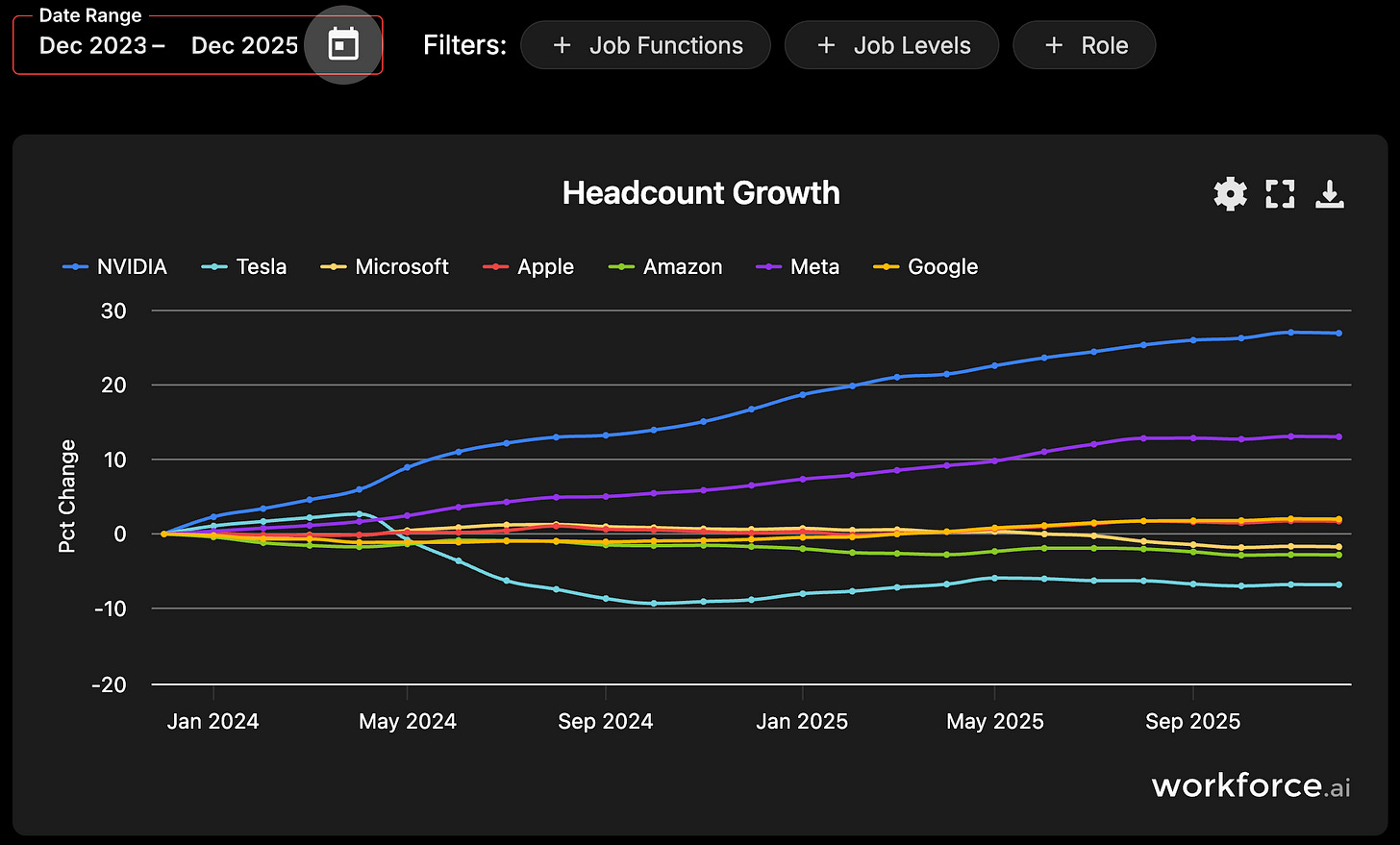Add a Role filter
Image resolution: width=1400 pixels, height=845 pixels.
(1084, 45)
